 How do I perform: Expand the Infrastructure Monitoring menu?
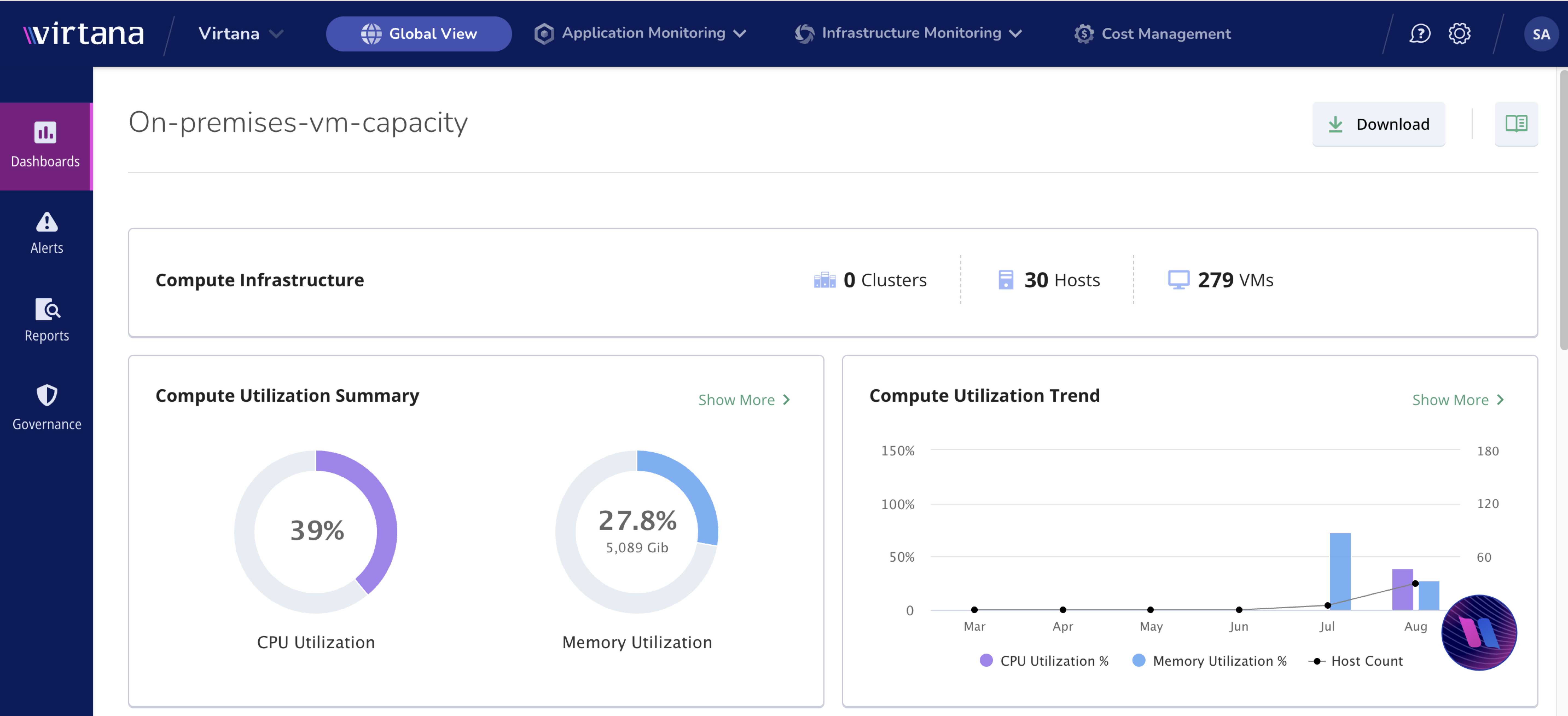[908, 33]
